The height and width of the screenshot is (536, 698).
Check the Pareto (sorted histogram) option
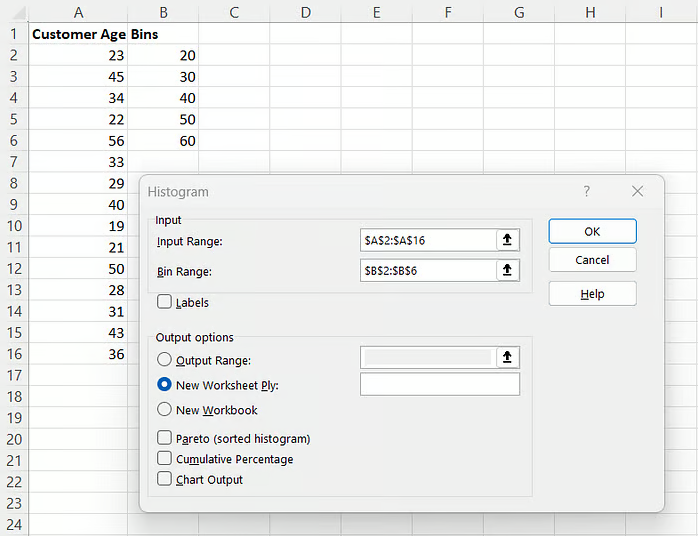coord(165,438)
